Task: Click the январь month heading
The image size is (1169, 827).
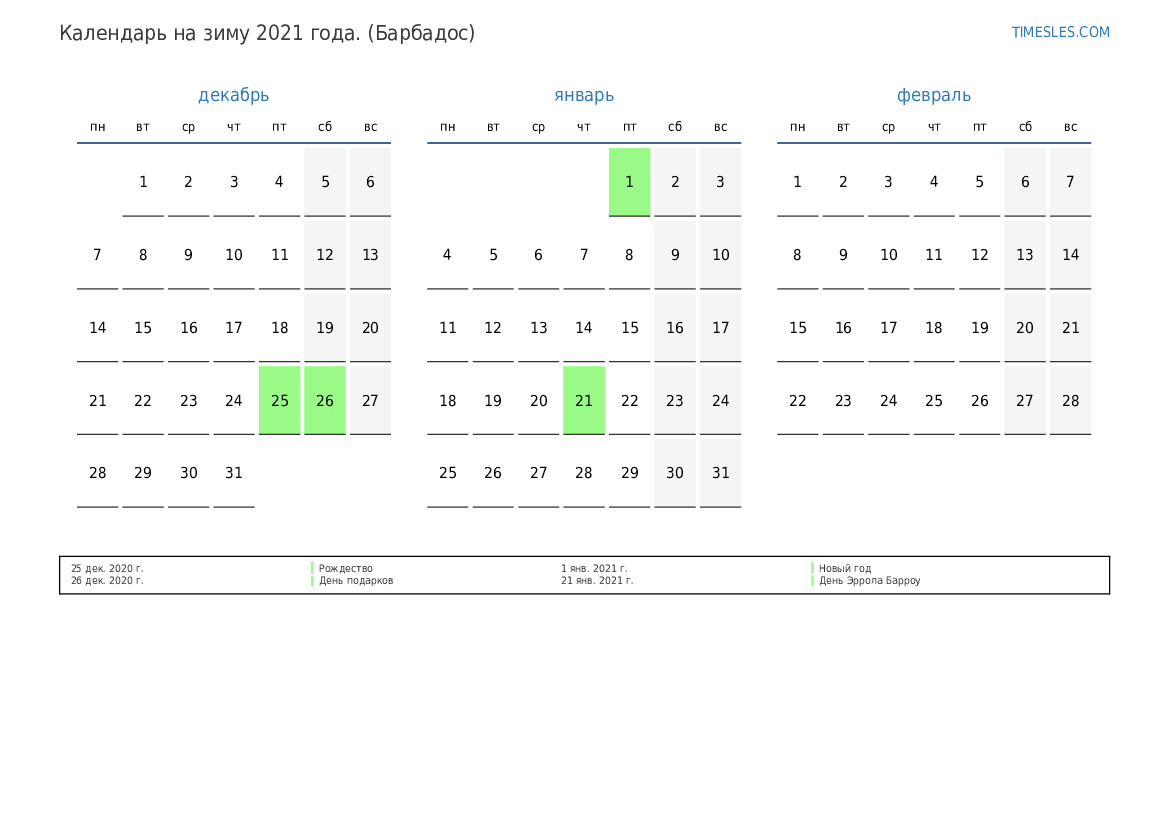Action: click(584, 95)
